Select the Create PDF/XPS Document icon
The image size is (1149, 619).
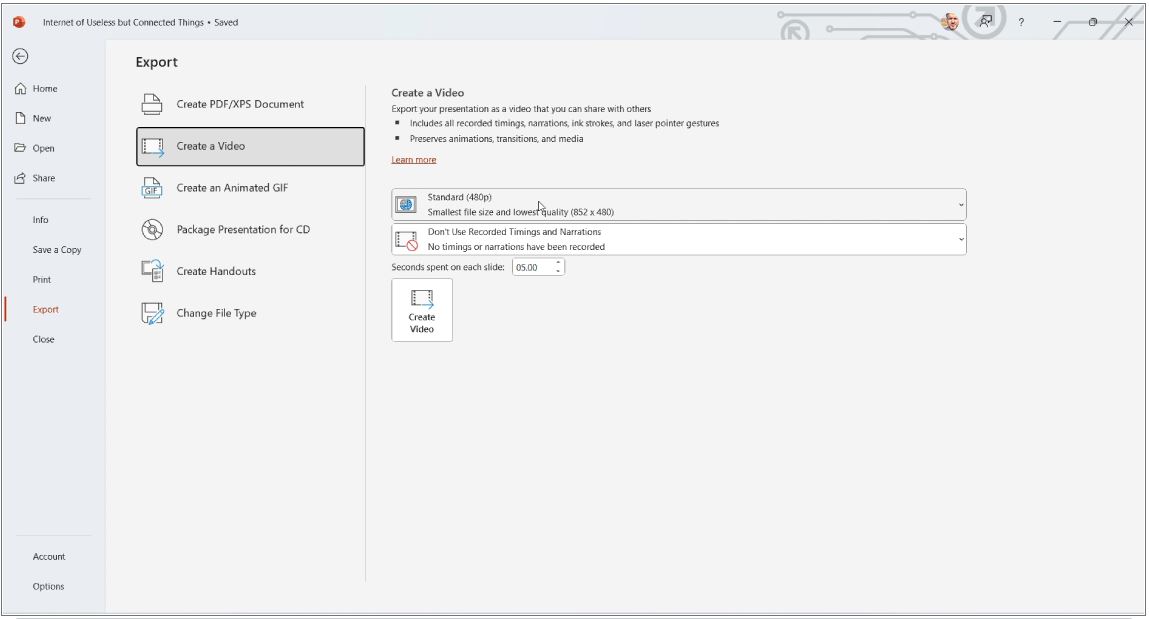154,101
